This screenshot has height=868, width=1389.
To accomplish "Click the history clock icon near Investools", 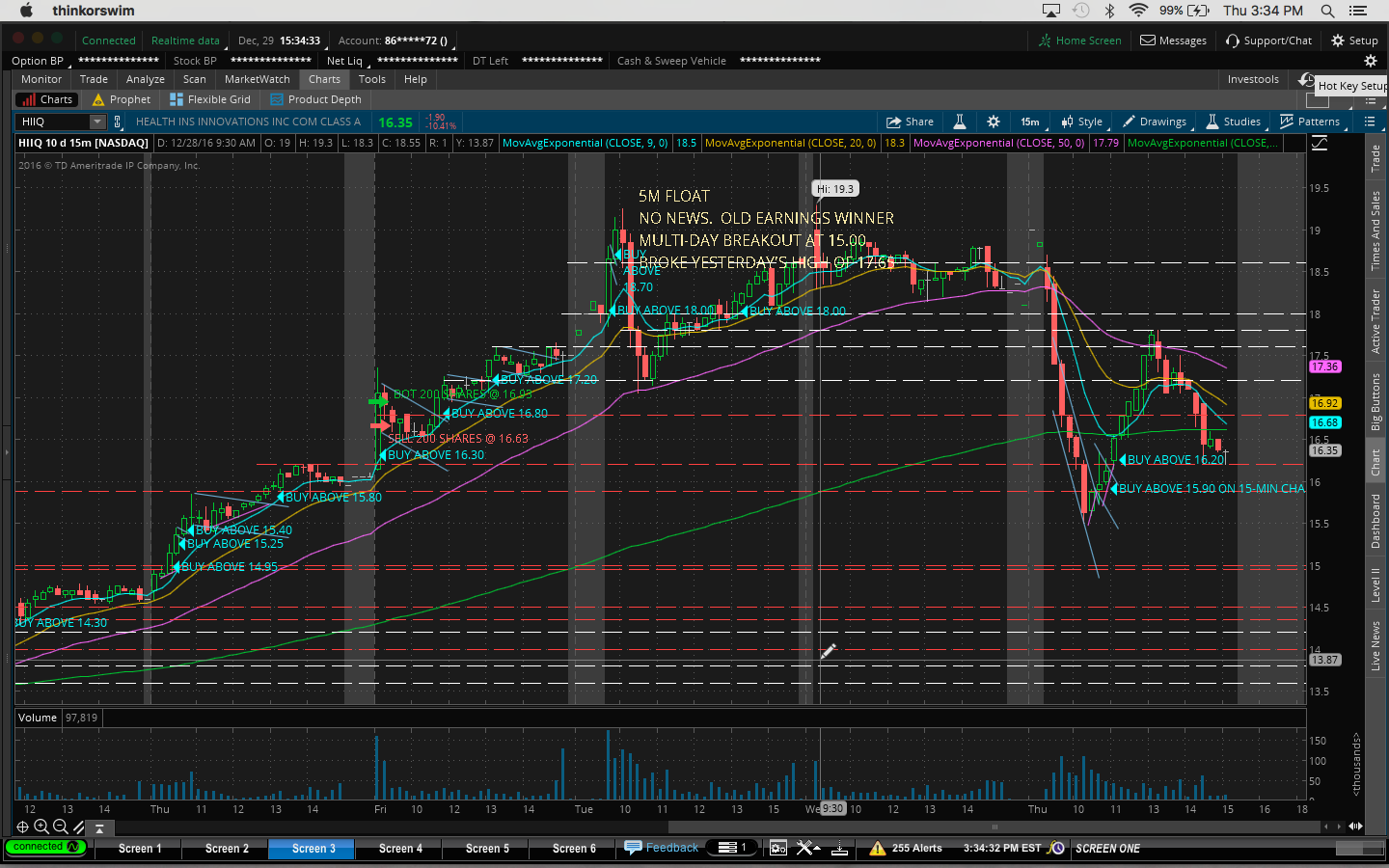I will click(x=1306, y=79).
